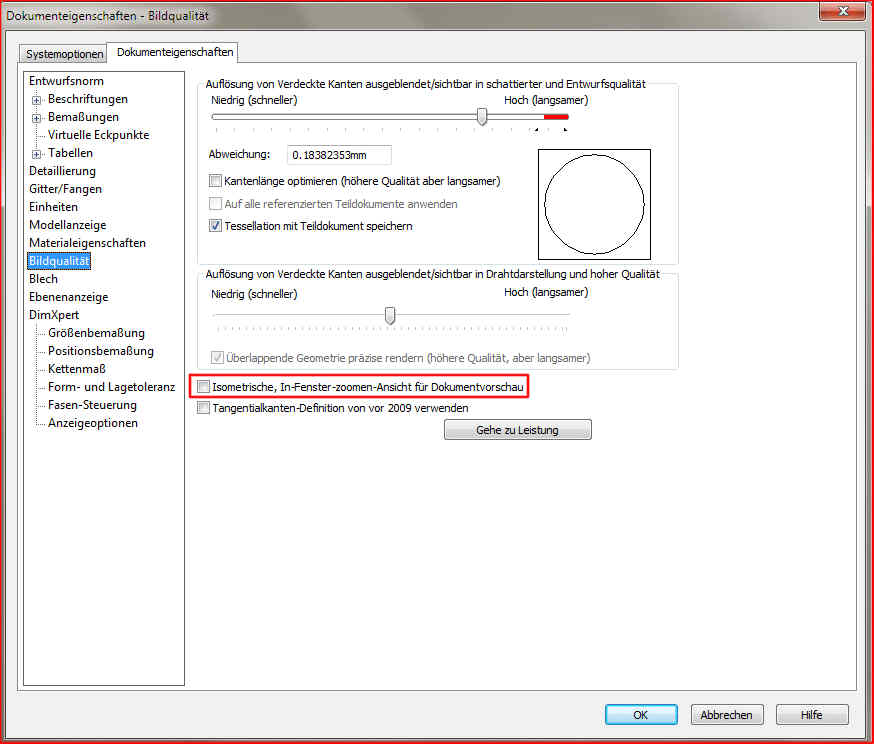Confirm with the OK button
This screenshot has height=744, width=874.
(x=641, y=714)
